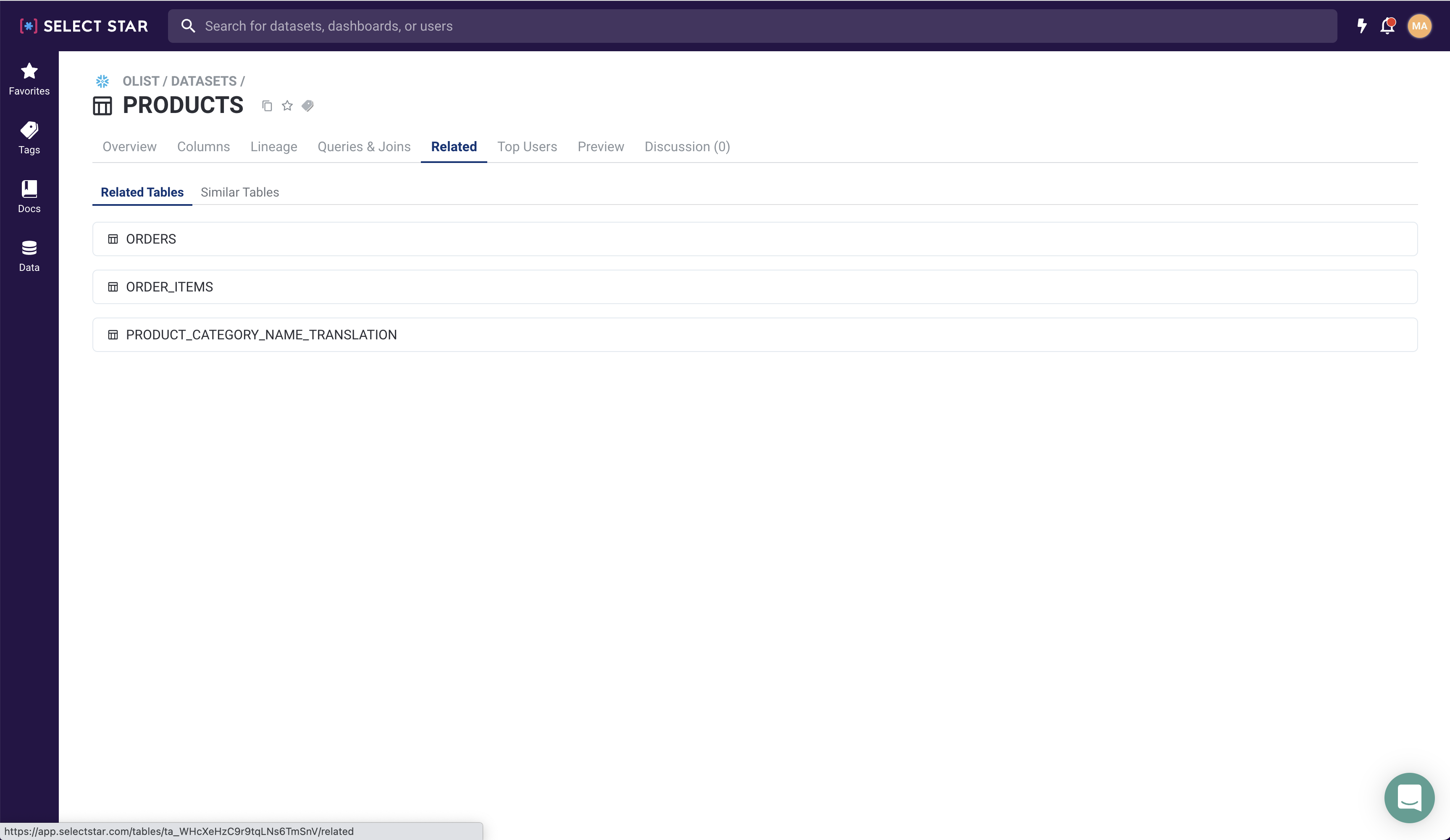Open the Queries & Joins tab
The height and width of the screenshot is (840, 1450).
364,147
